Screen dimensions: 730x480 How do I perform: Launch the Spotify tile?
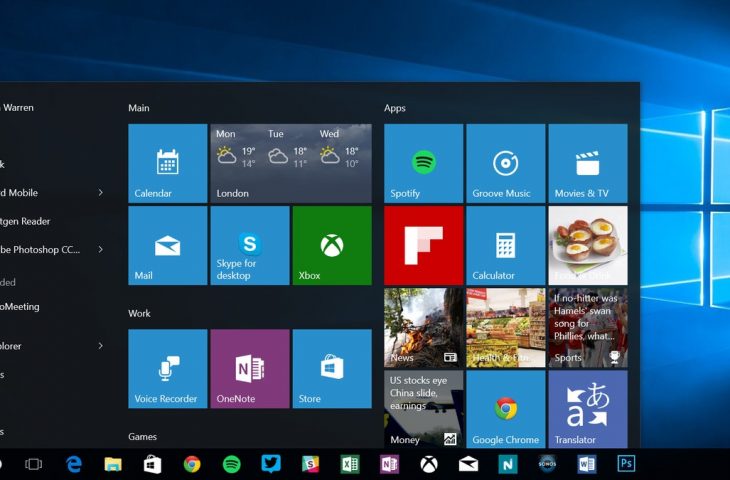(424, 163)
